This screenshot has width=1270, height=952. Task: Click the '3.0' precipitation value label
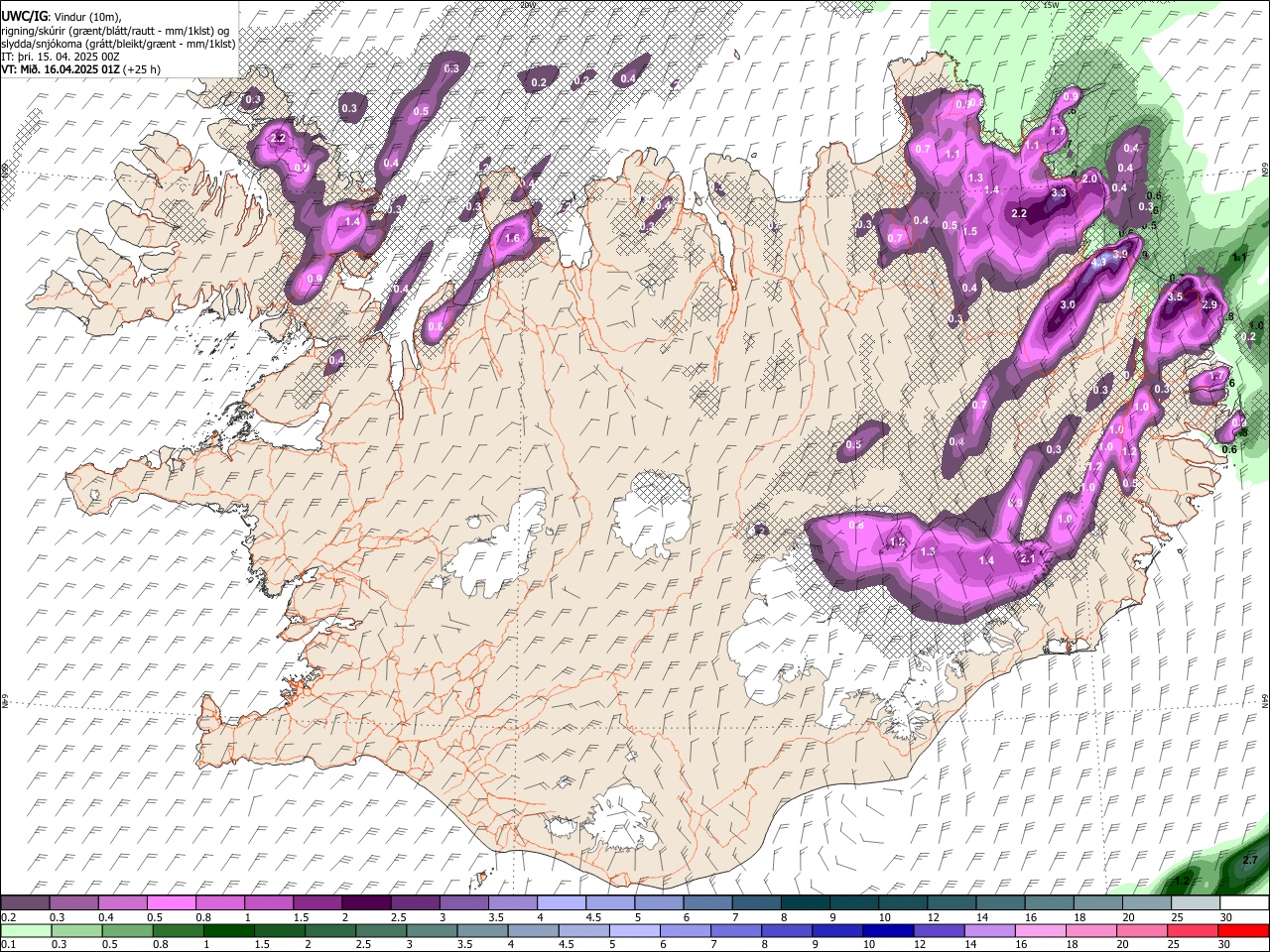(1068, 304)
